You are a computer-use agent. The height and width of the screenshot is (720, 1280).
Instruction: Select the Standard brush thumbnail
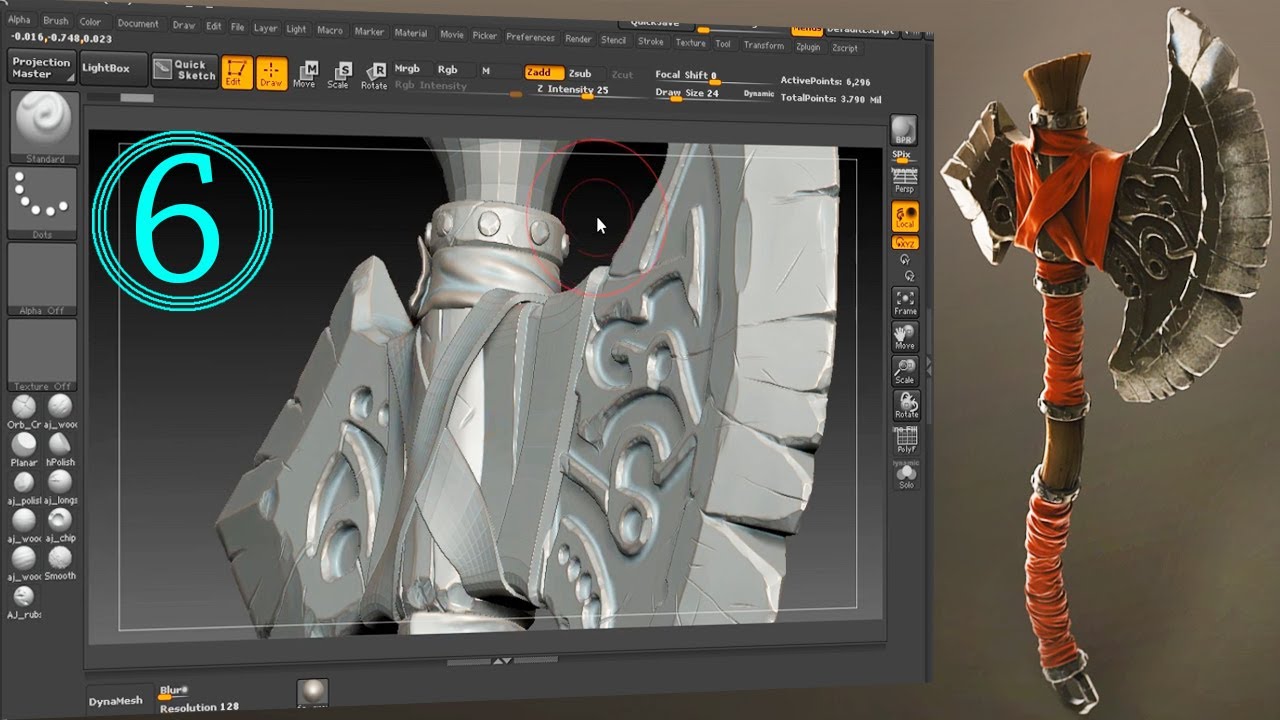[44, 126]
